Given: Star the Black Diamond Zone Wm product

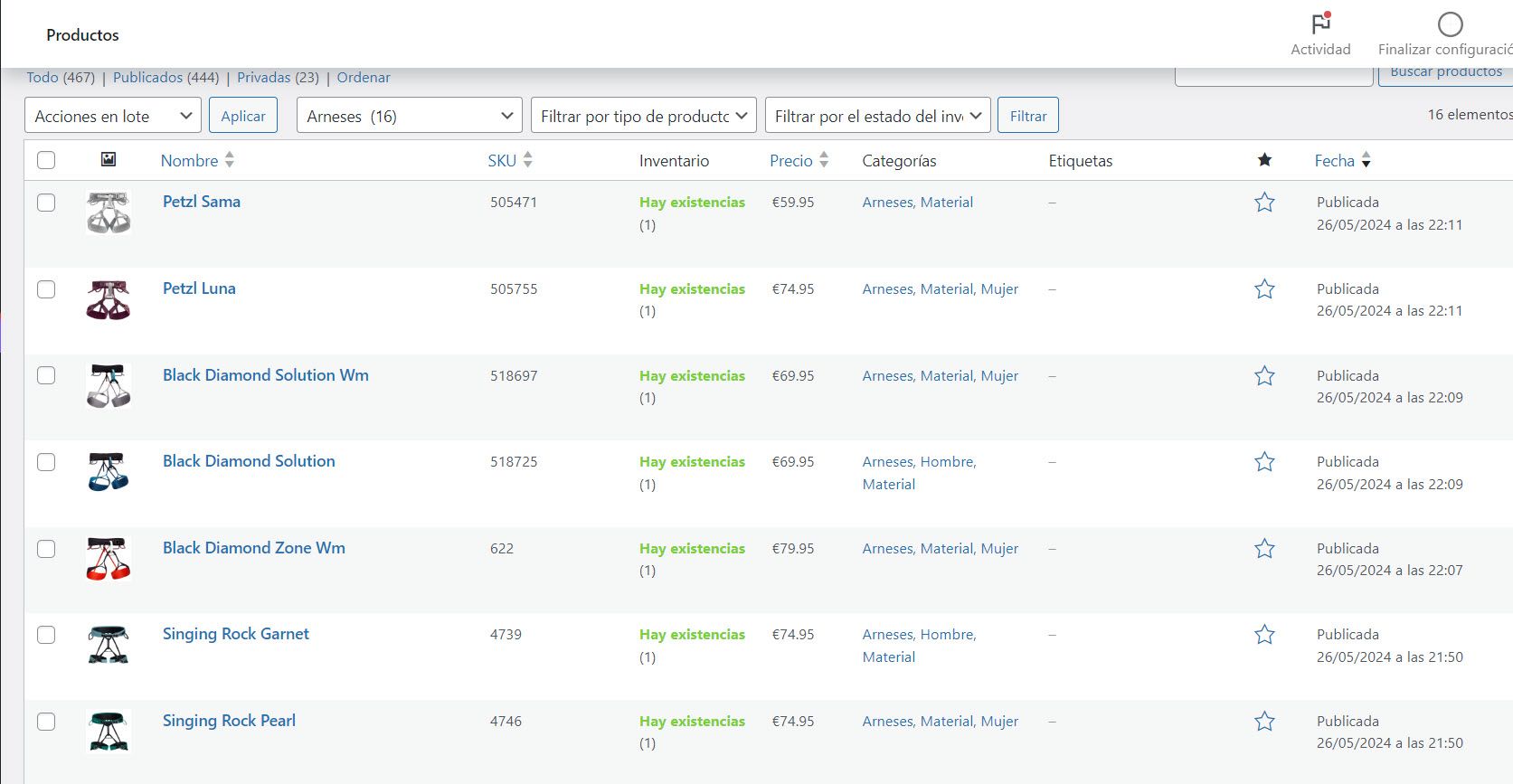Looking at the screenshot, I should coord(1264,549).
